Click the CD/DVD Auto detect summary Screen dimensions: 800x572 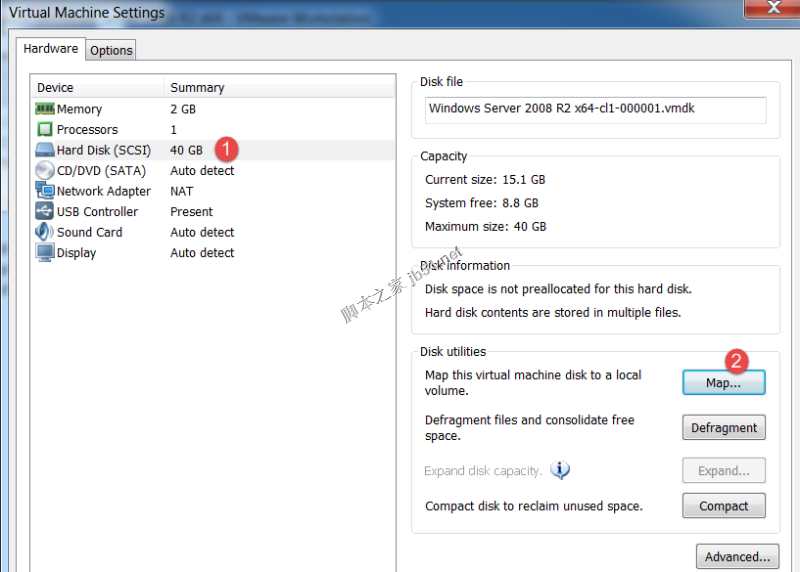coord(202,170)
